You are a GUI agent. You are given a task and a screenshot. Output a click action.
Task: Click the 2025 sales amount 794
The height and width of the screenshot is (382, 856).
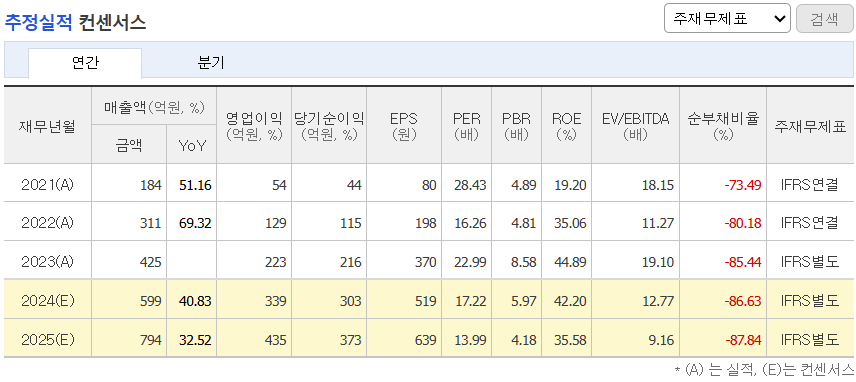pos(151,341)
